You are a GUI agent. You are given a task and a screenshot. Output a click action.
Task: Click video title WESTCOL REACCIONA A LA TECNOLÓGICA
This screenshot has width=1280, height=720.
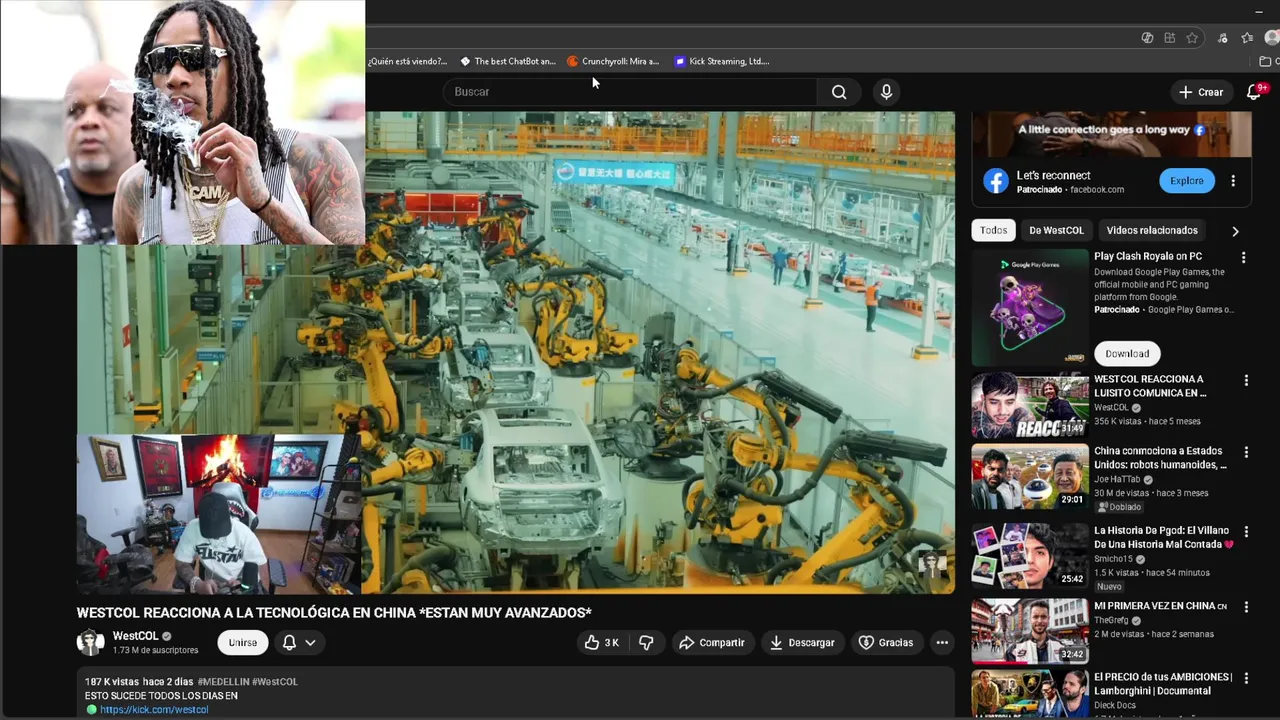pos(334,613)
